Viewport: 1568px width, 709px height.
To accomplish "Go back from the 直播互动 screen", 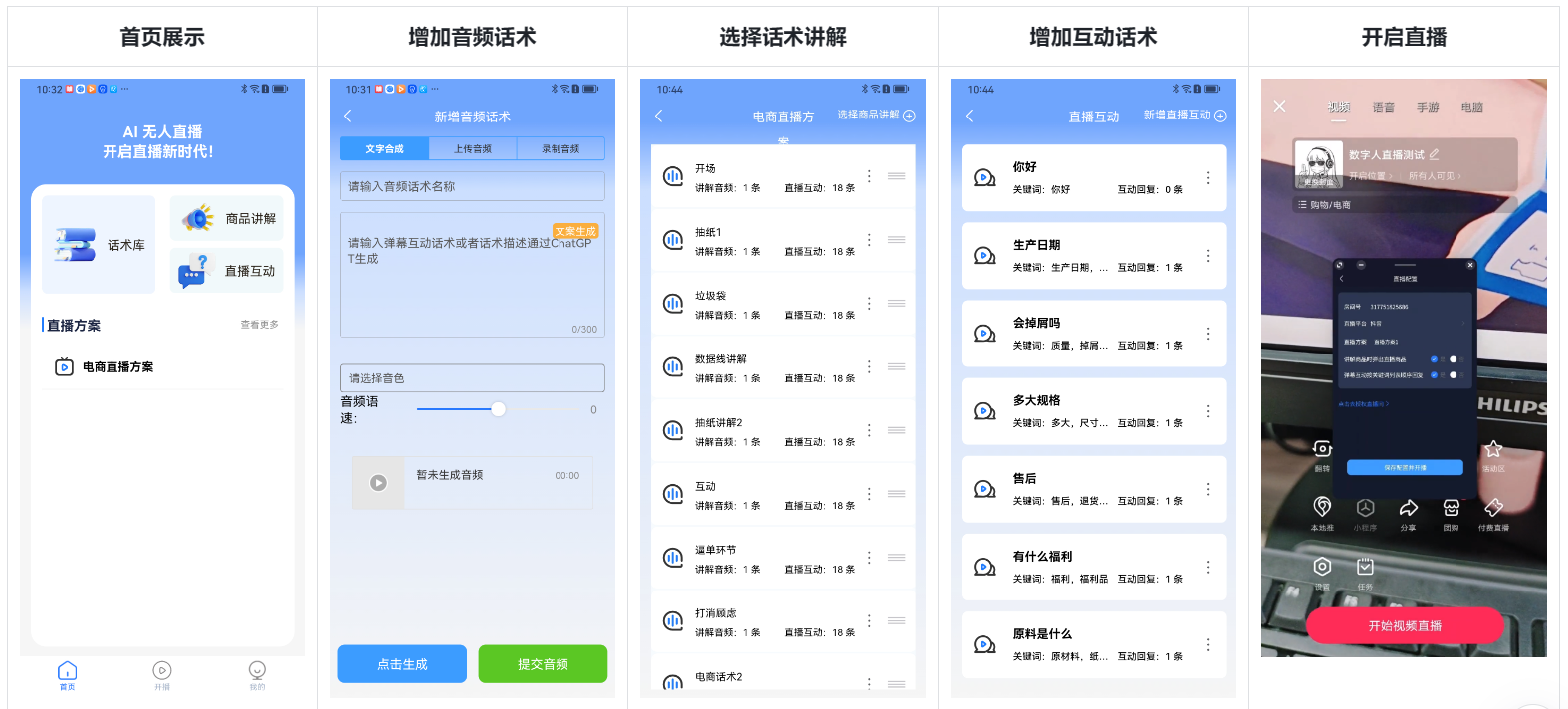I will tap(970, 117).
